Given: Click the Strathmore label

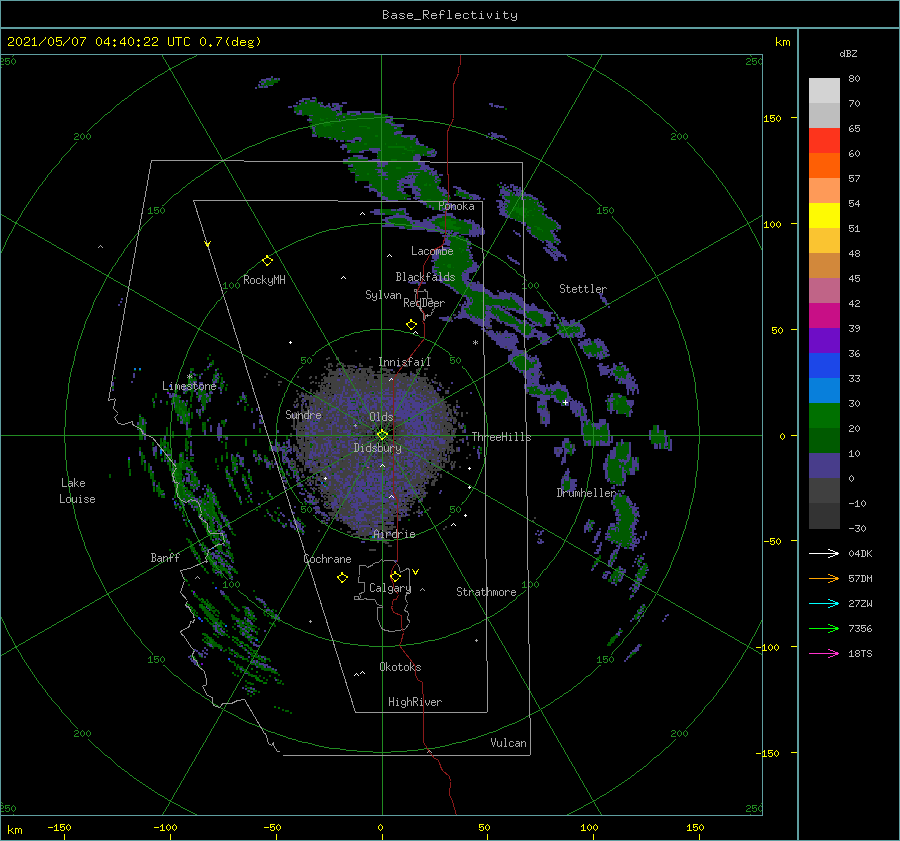Looking at the screenshot, I should coord(486,592).
